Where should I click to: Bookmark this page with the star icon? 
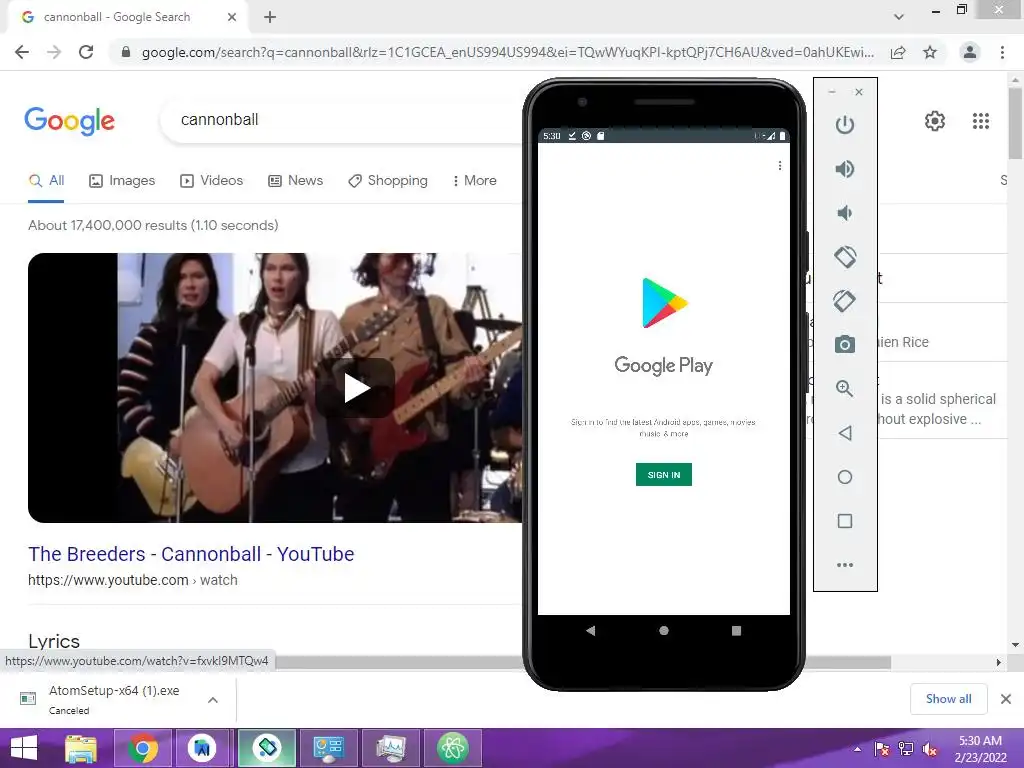[x=930, y=52]
